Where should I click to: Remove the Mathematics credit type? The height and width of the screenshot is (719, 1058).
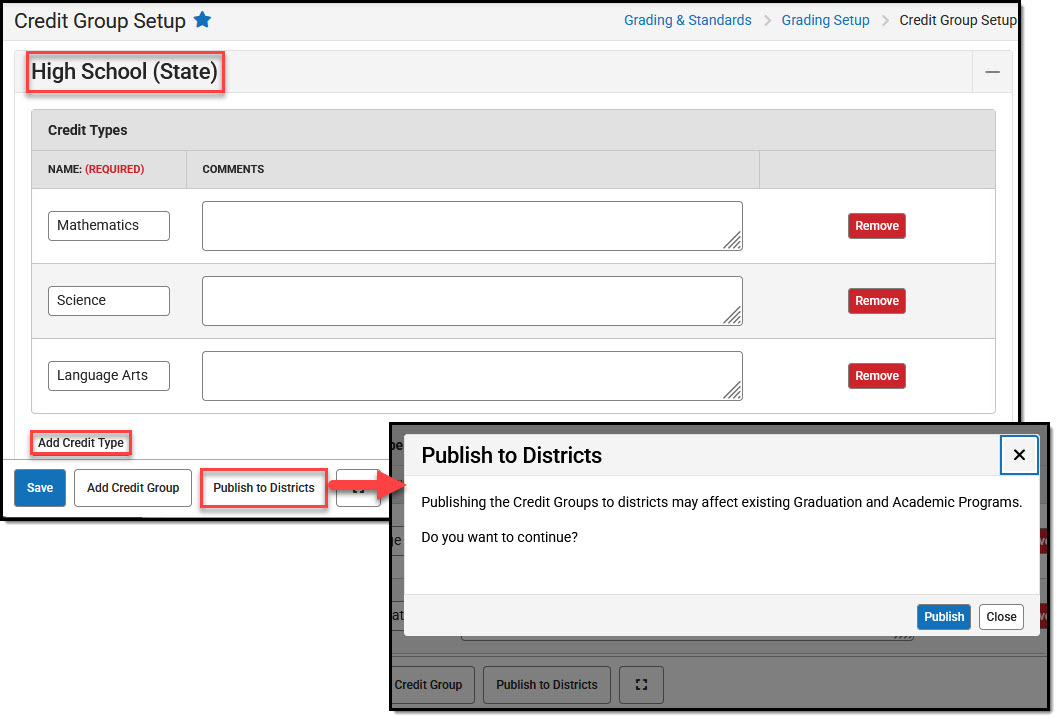tap(876, 226)
